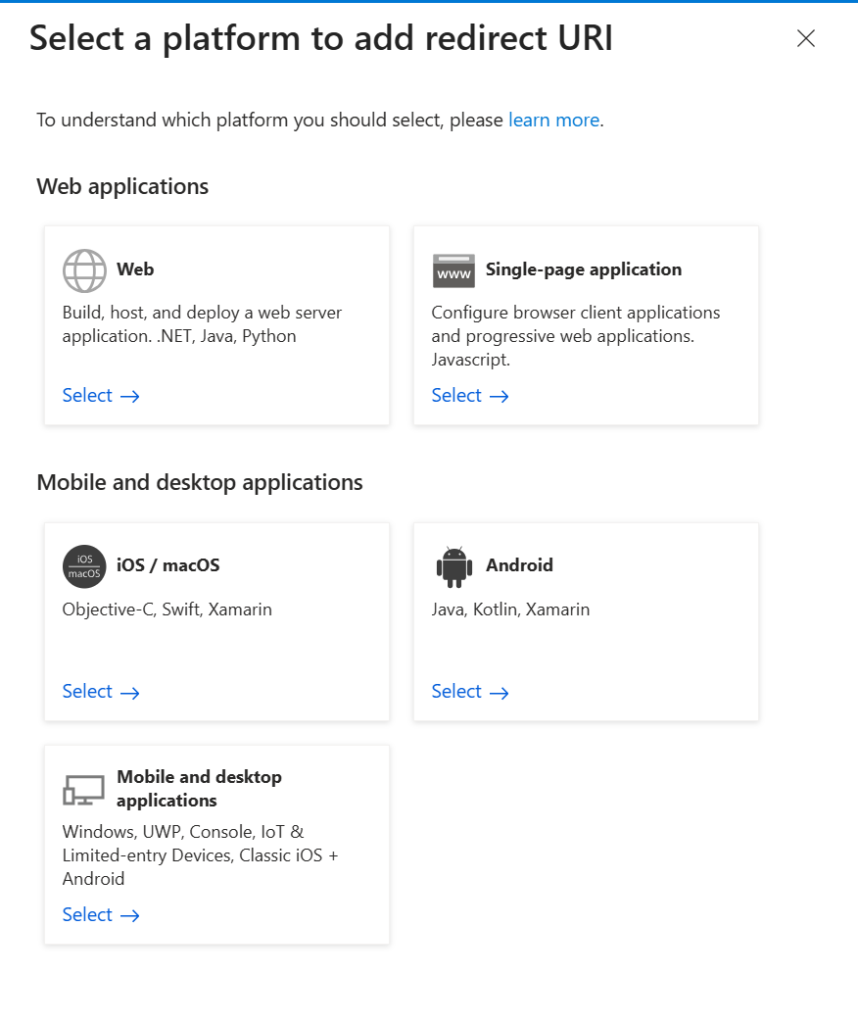Click the desktop monitor icon
Image resolution: width=858 pixels, height=1024 pixels.
pos(84,790)
